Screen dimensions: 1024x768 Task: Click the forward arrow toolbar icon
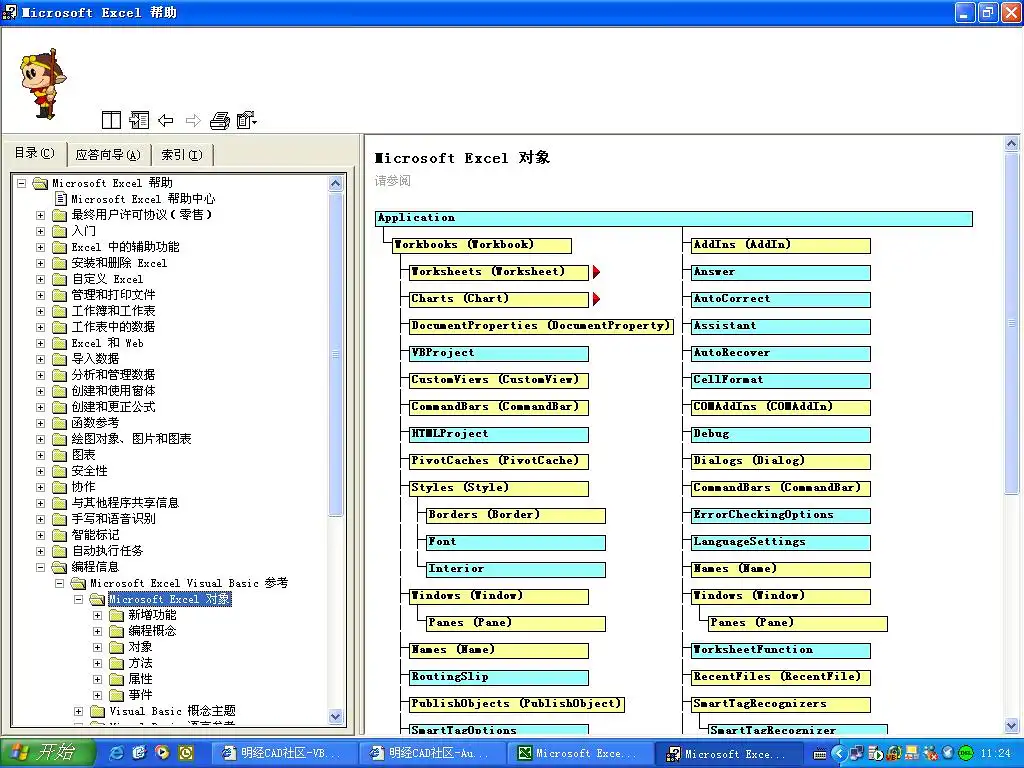click(x=193, y=120)
